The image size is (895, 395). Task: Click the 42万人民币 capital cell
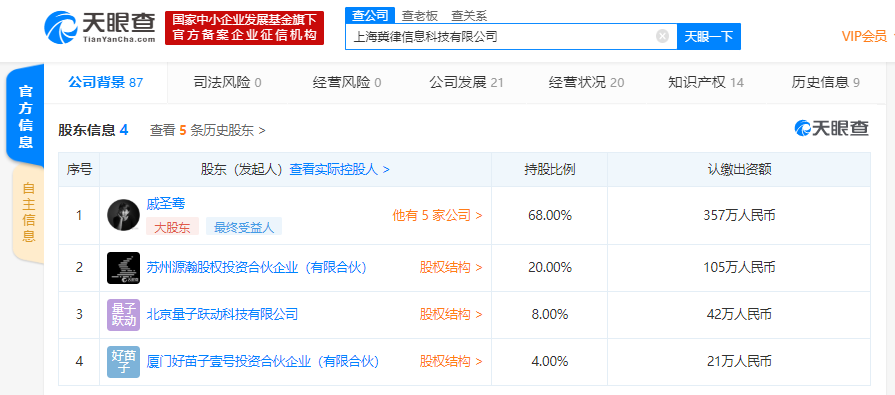pos(739,315)
